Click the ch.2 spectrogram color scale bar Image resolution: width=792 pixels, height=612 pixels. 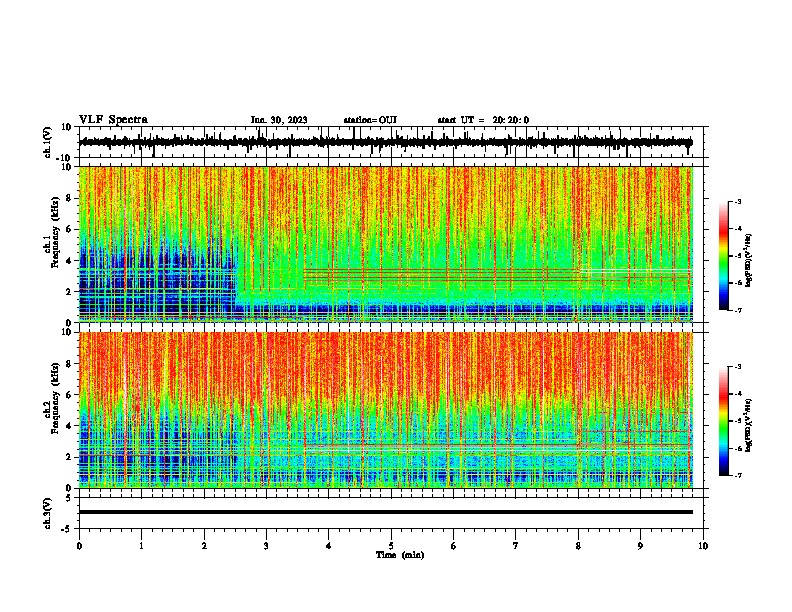724,421
